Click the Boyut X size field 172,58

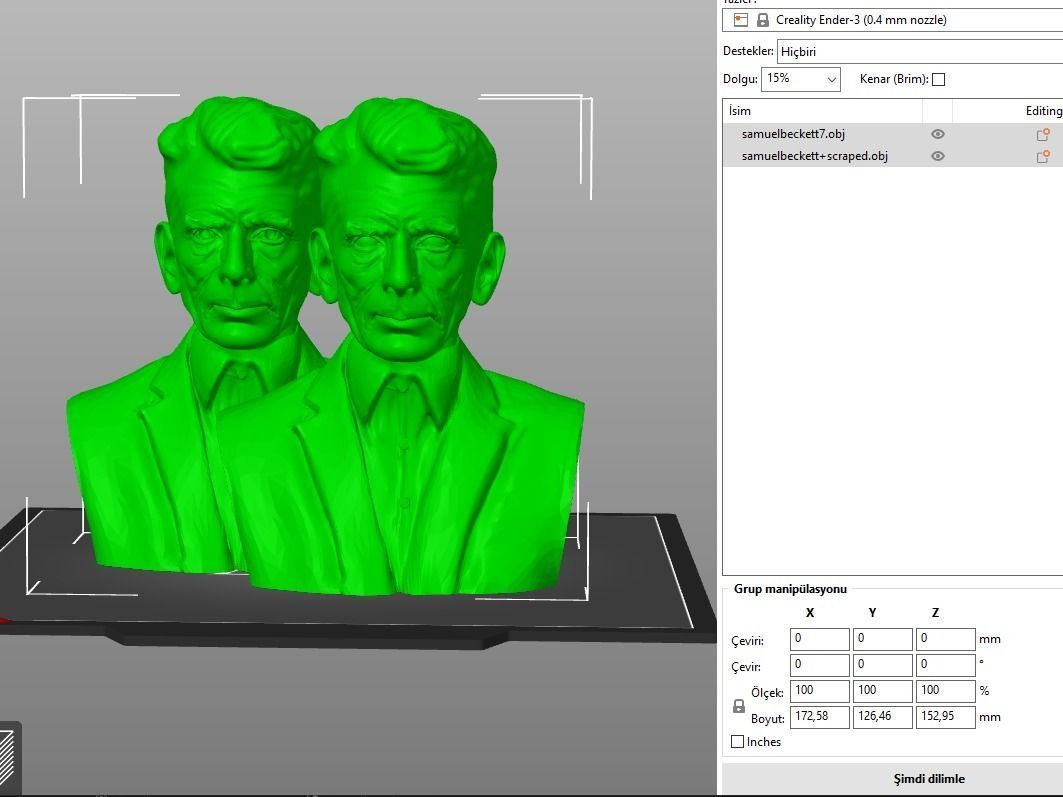point(820,717)
